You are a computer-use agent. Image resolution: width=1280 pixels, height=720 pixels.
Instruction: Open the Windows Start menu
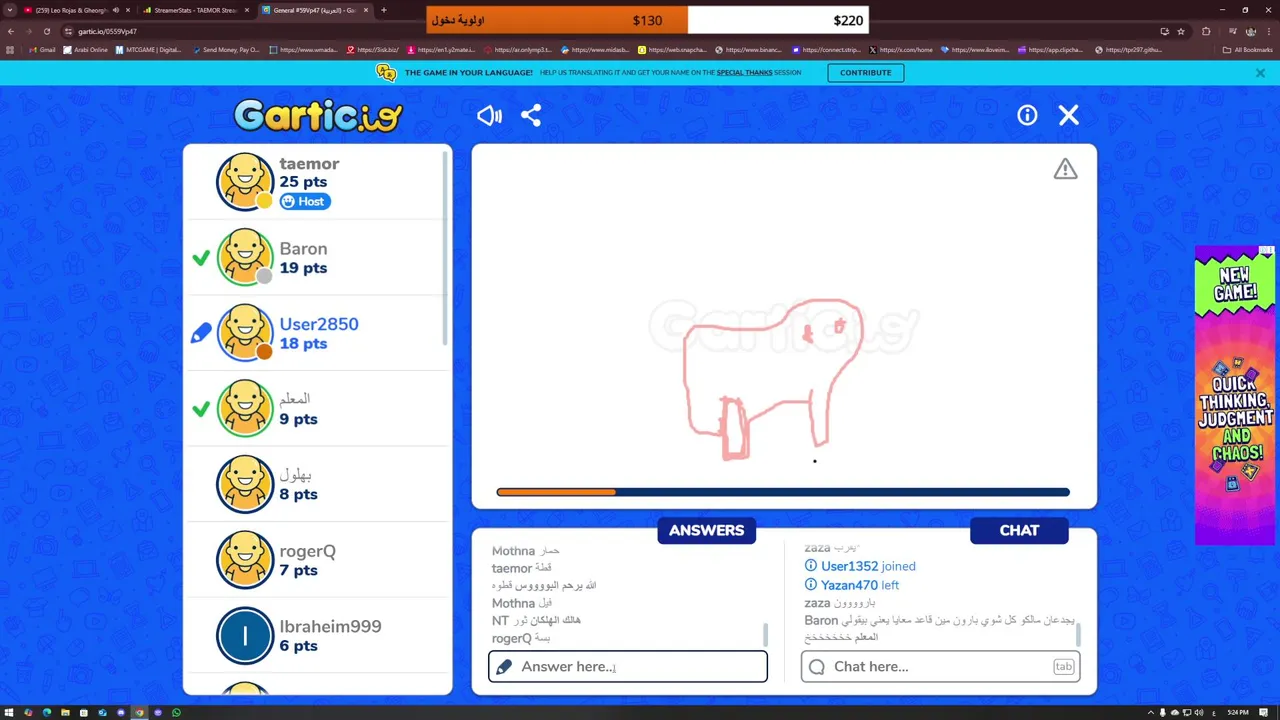9,713
